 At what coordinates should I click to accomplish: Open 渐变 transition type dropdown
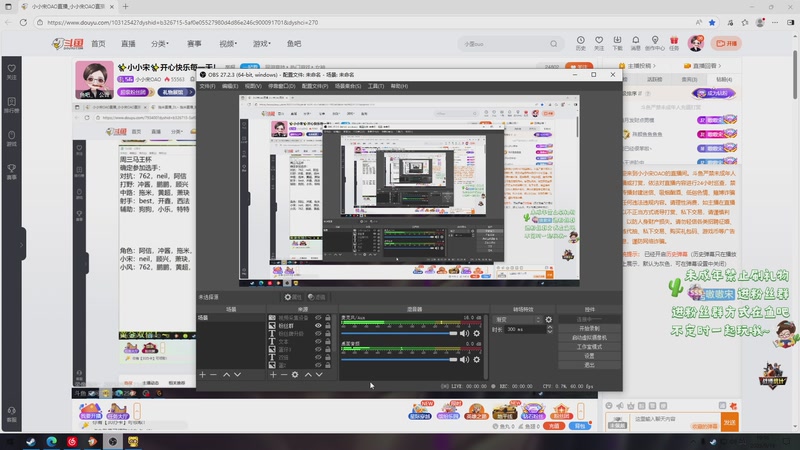pyautogui.click(x=518, y=320)
